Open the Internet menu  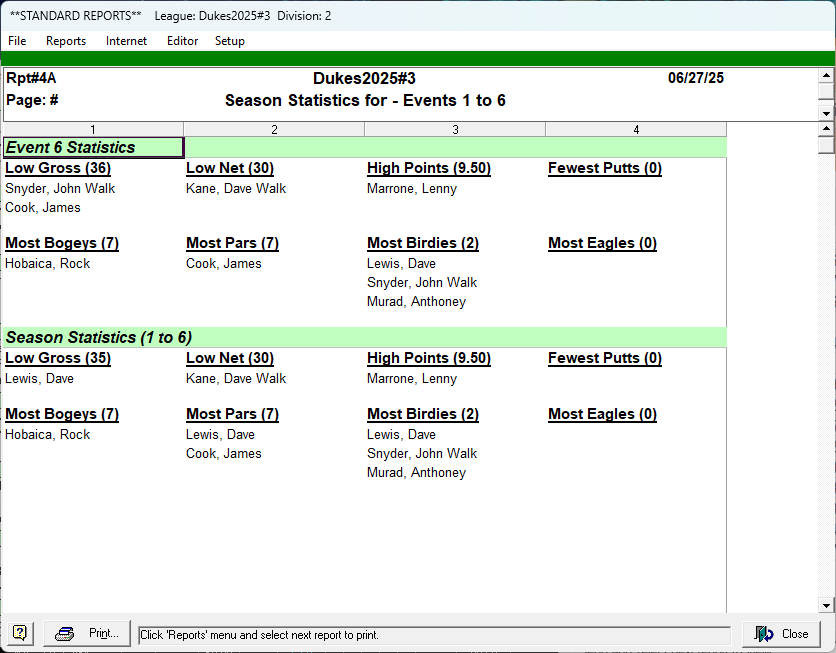pos(126,41)
